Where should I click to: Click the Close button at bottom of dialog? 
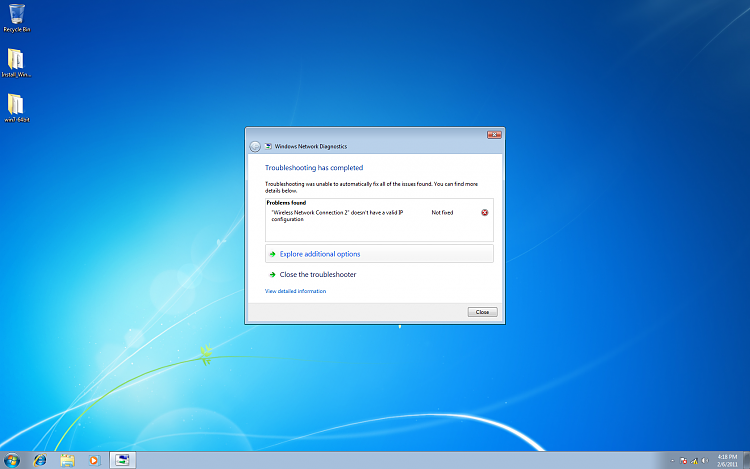click(x=482, y=312)
